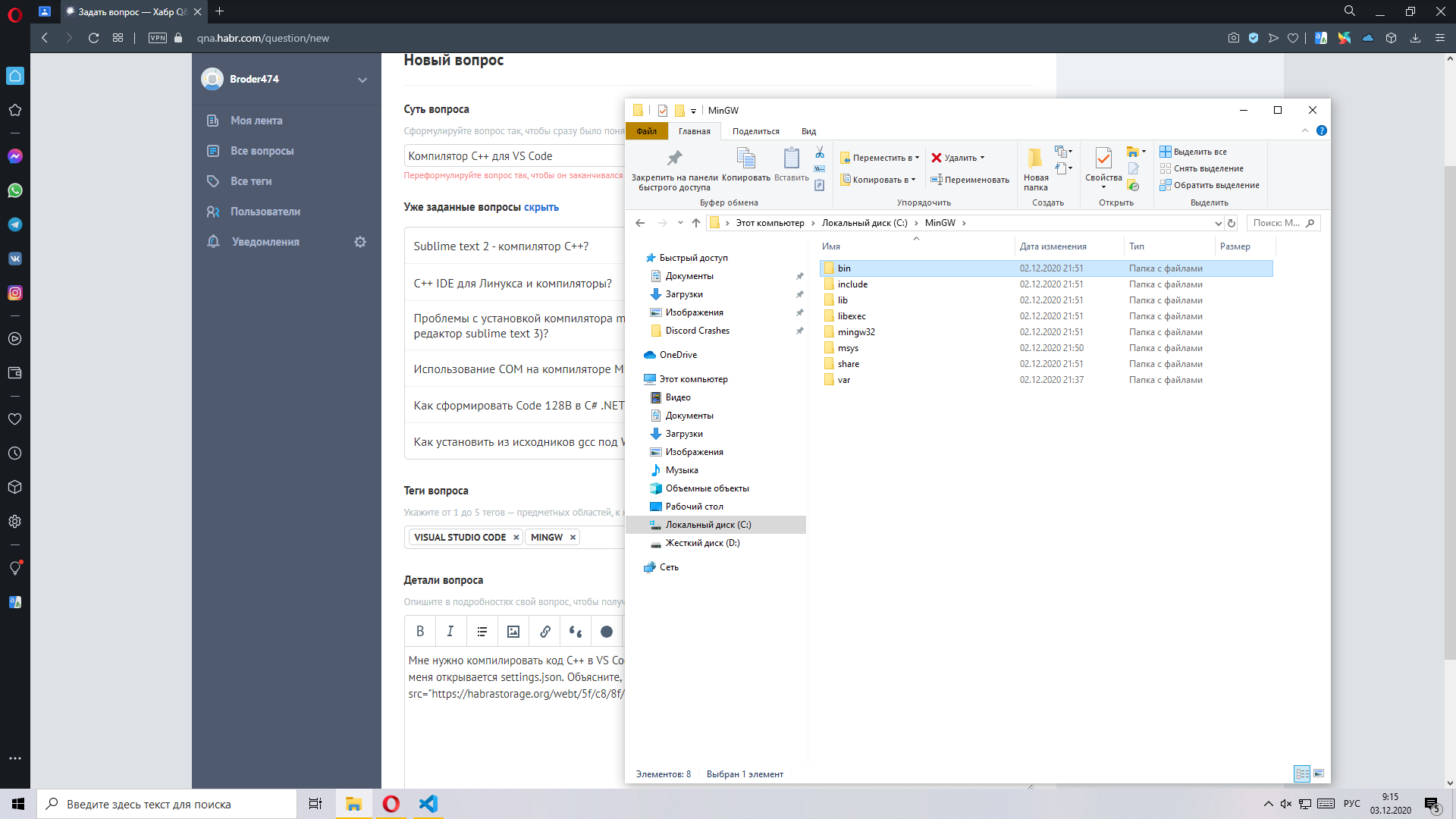Paste shortcut from the clipboard group

coord(820,185)
